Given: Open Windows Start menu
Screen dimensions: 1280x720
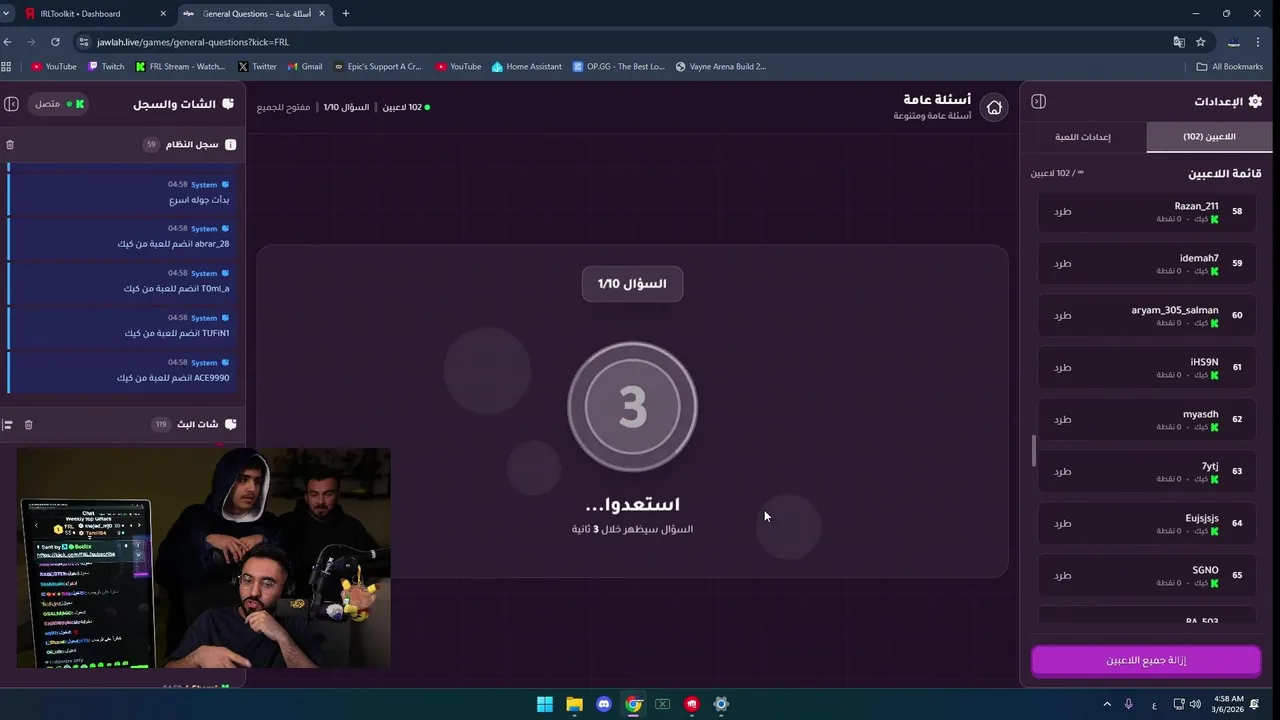Looking at the screenshot, I should tap(545, 704).
